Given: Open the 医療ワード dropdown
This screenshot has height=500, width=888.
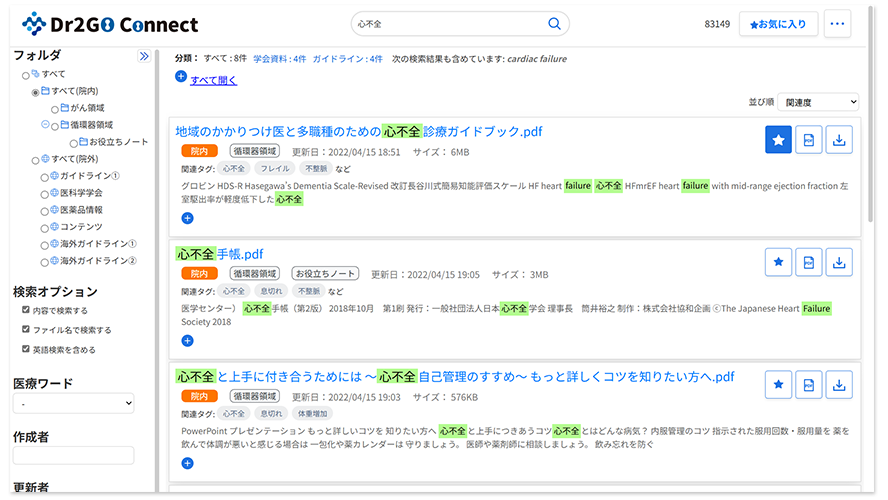Looking at the screenshot, I should click(74, 404).
